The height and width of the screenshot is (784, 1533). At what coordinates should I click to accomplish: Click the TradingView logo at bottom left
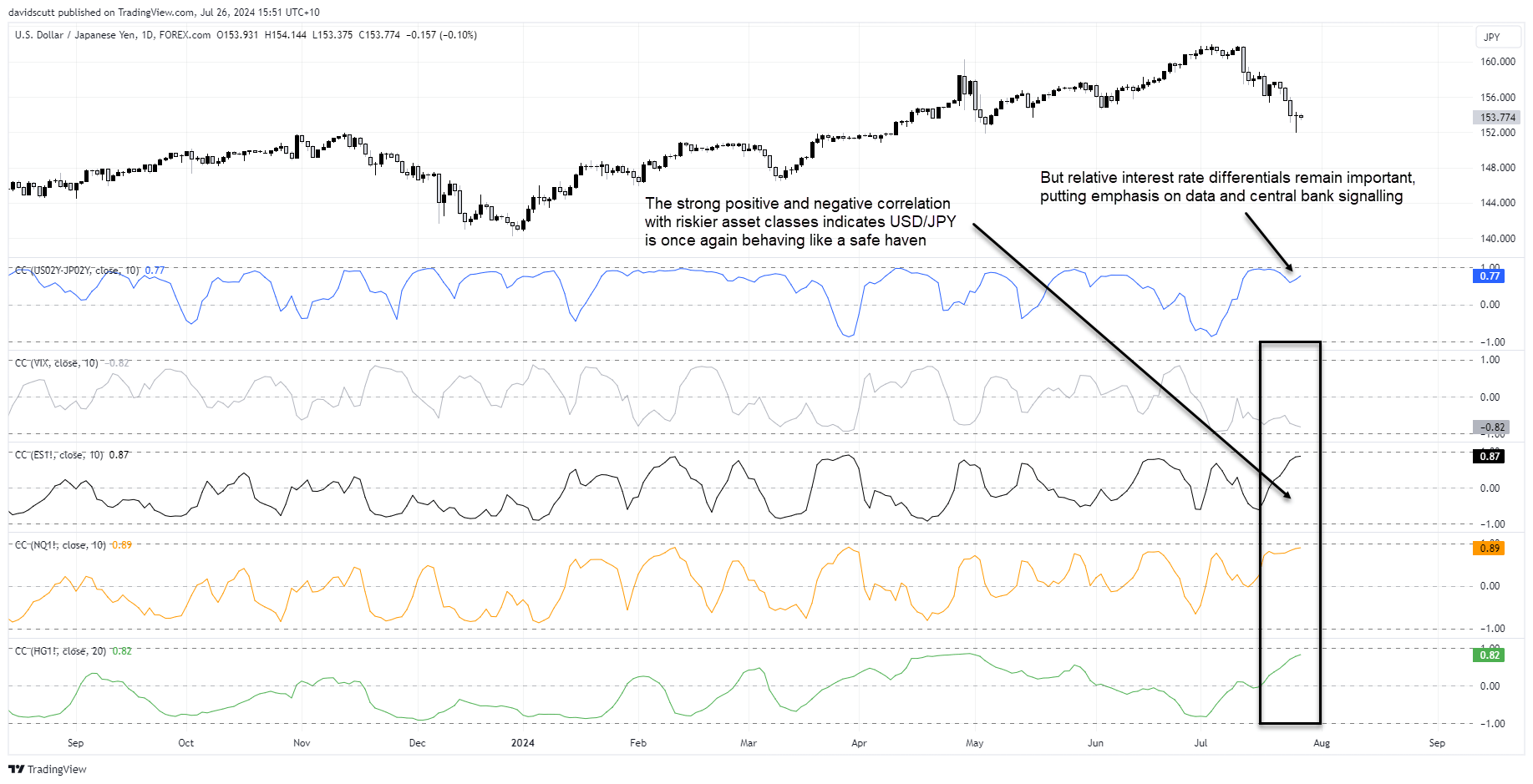click(48, 769)
